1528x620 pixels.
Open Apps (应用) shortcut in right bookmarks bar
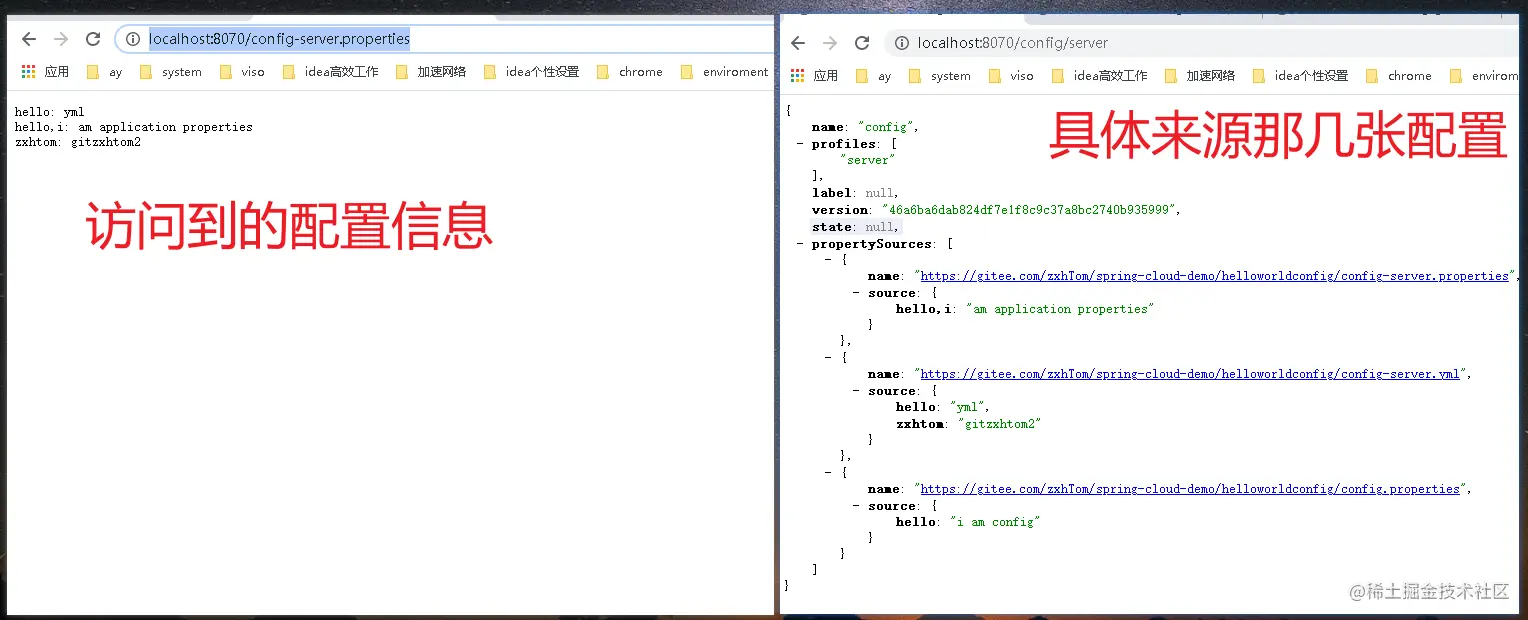[x=815, y=76]
